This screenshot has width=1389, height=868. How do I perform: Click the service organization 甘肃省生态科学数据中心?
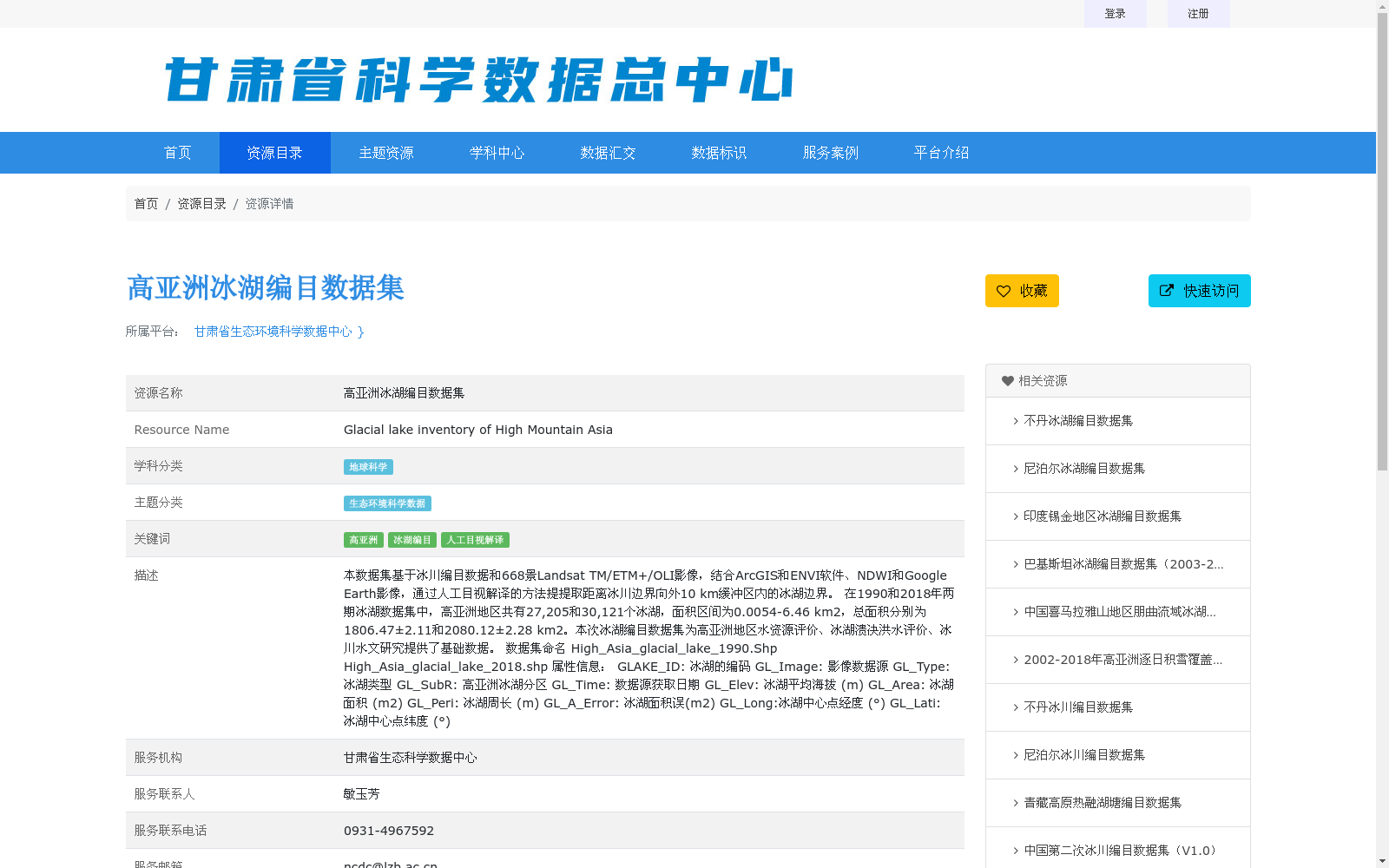click(411, 758)
